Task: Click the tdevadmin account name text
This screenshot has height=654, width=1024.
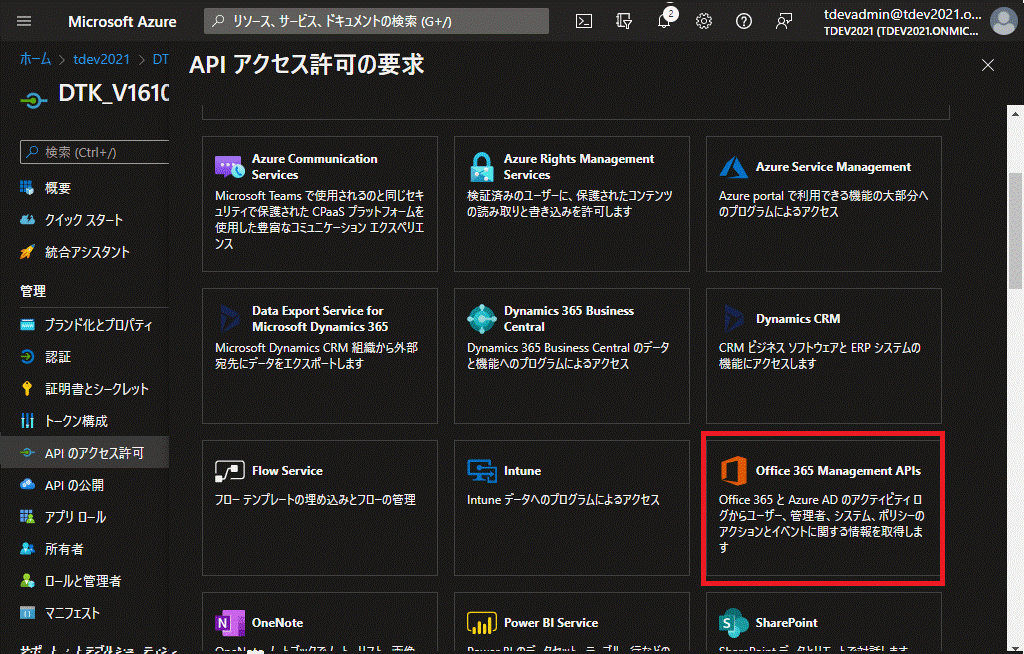Action: pos(902,14)
